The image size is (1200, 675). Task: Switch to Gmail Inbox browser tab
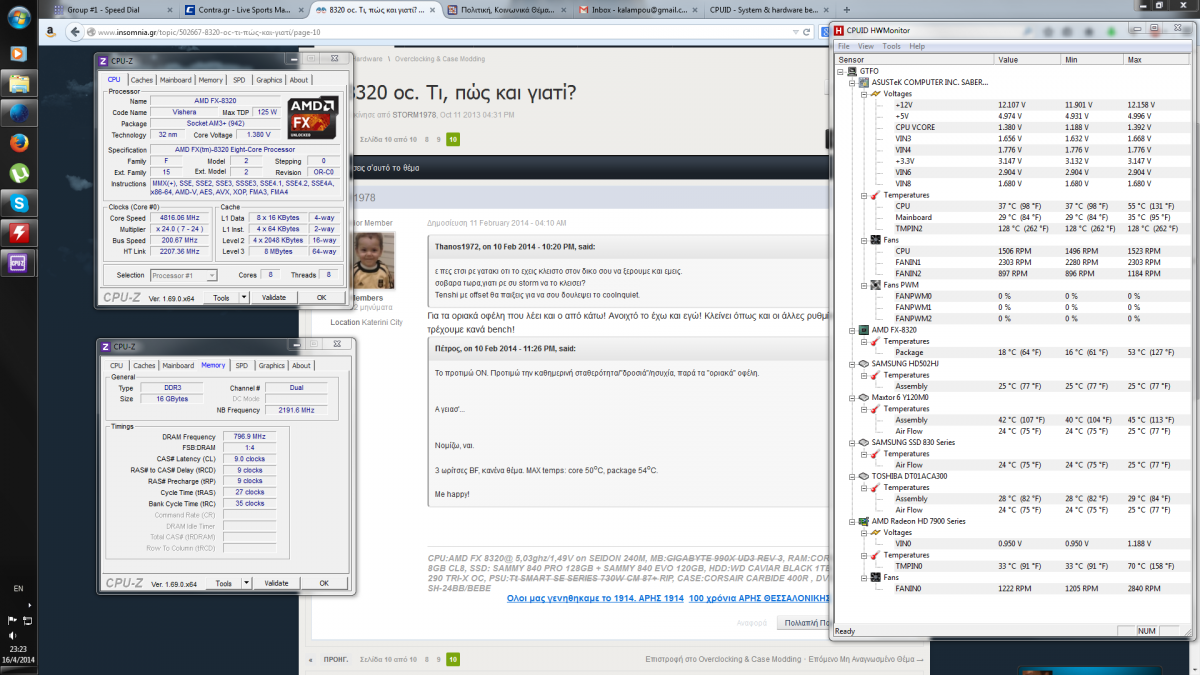(639, 9)
